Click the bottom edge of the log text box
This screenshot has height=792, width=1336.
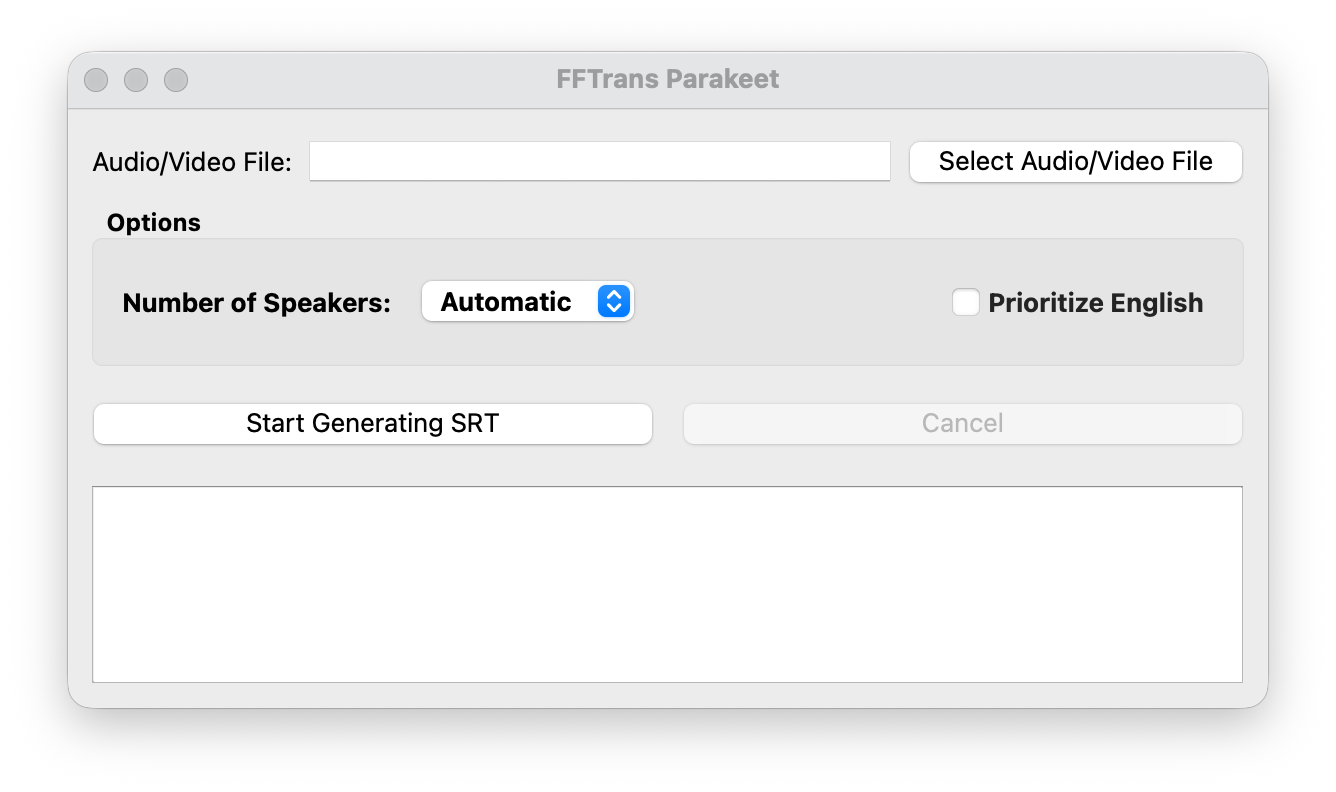pyautogui.click(x=667, y=682)
